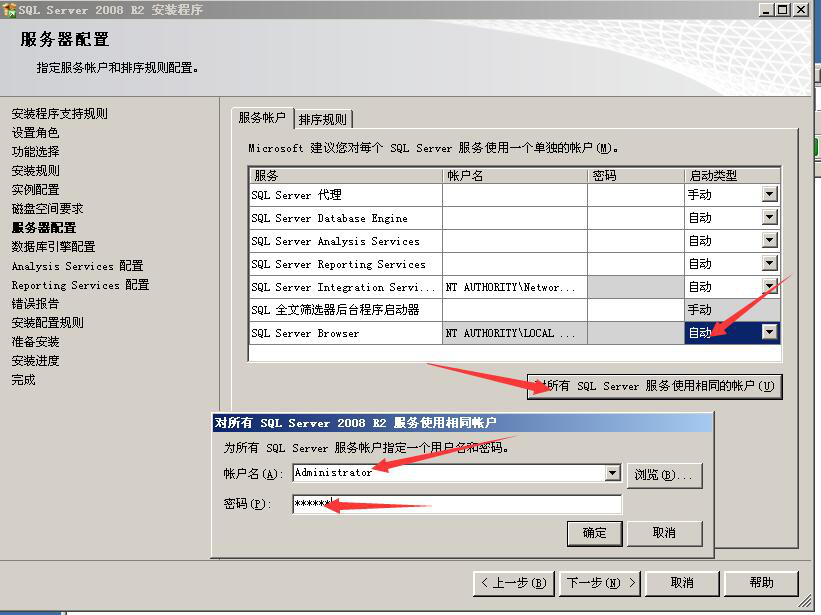This screenshot has height=615, width=821.
Task: Open startup type dropdown for Analysis Services
Action: click(769, 240)
